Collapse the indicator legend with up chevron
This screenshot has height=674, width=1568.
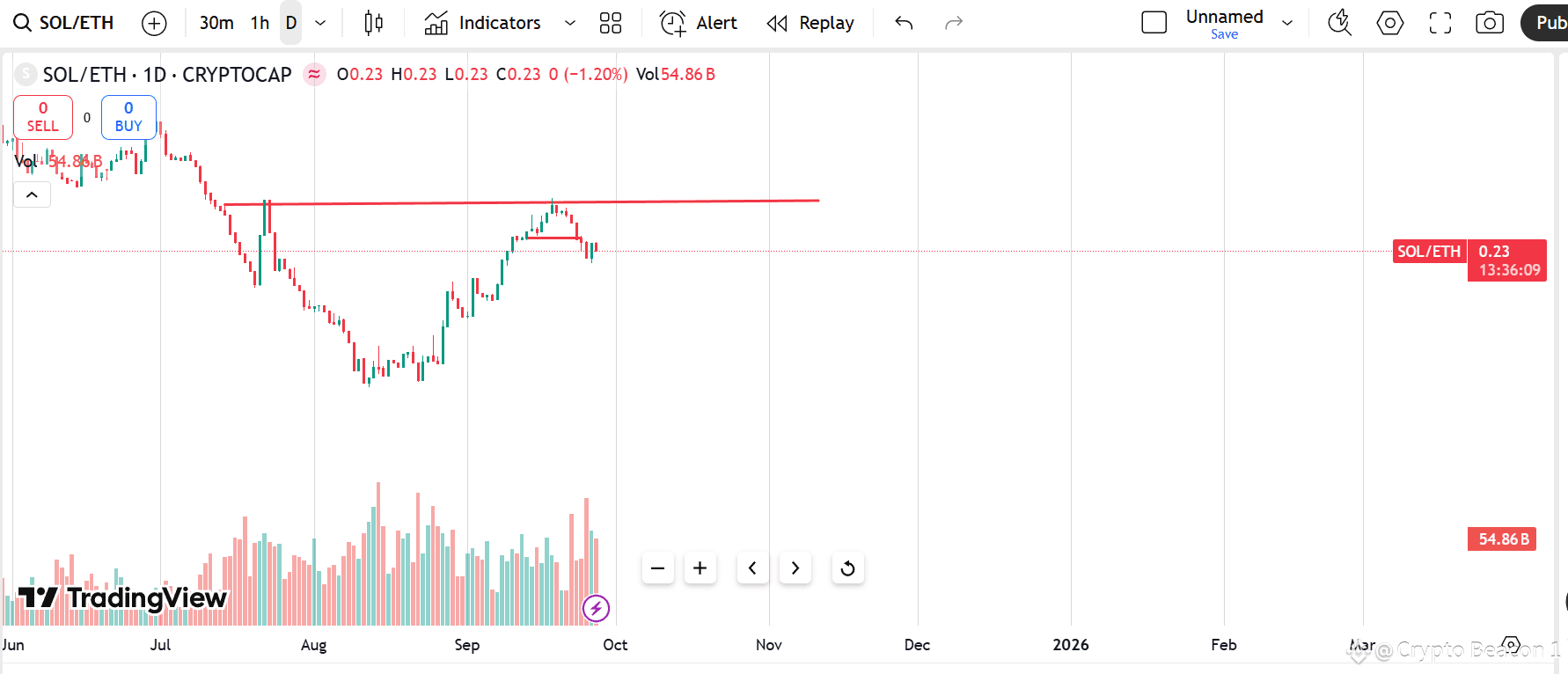32,194
